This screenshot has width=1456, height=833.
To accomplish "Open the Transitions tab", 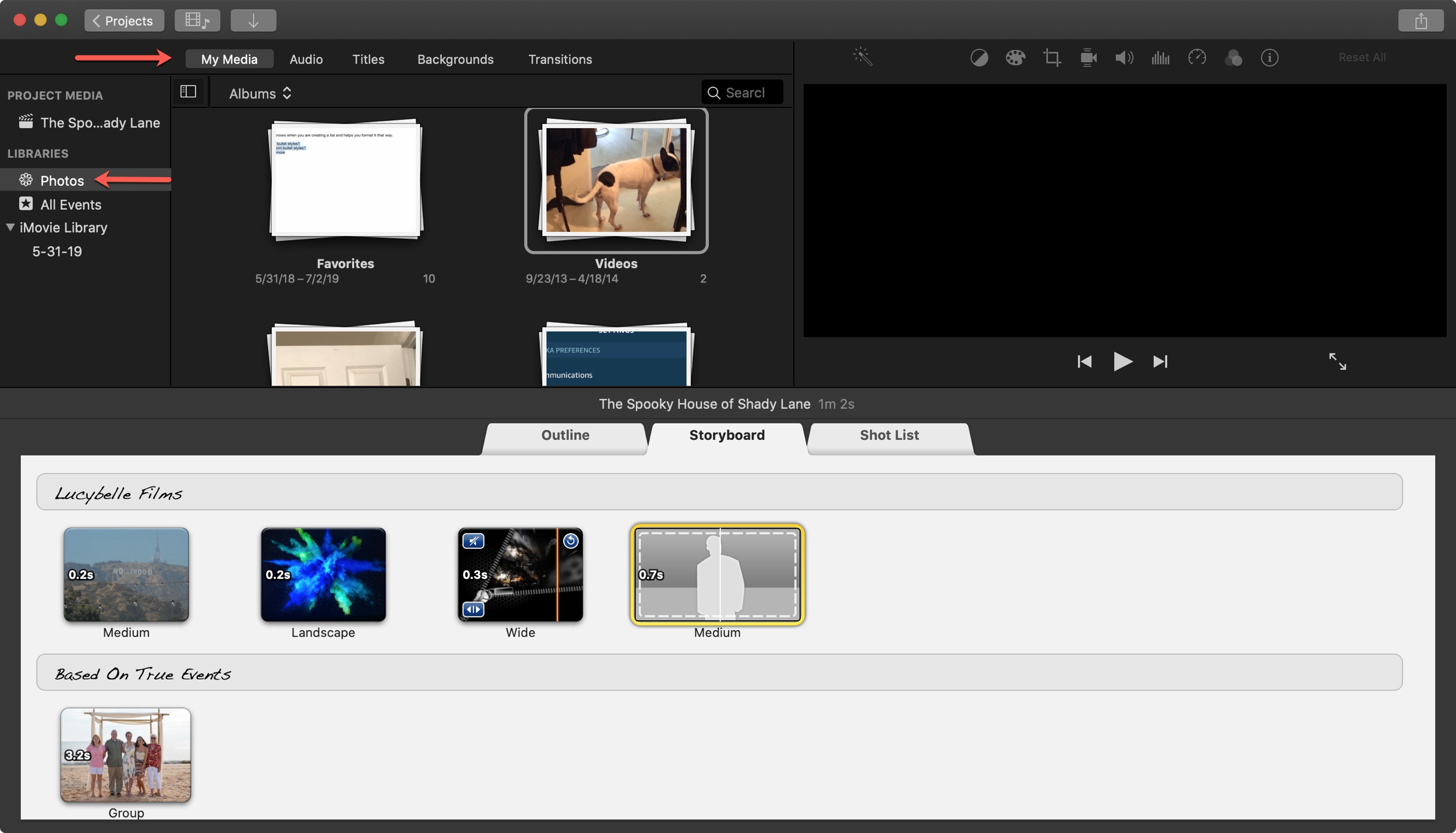I will [x=560, y=59].
